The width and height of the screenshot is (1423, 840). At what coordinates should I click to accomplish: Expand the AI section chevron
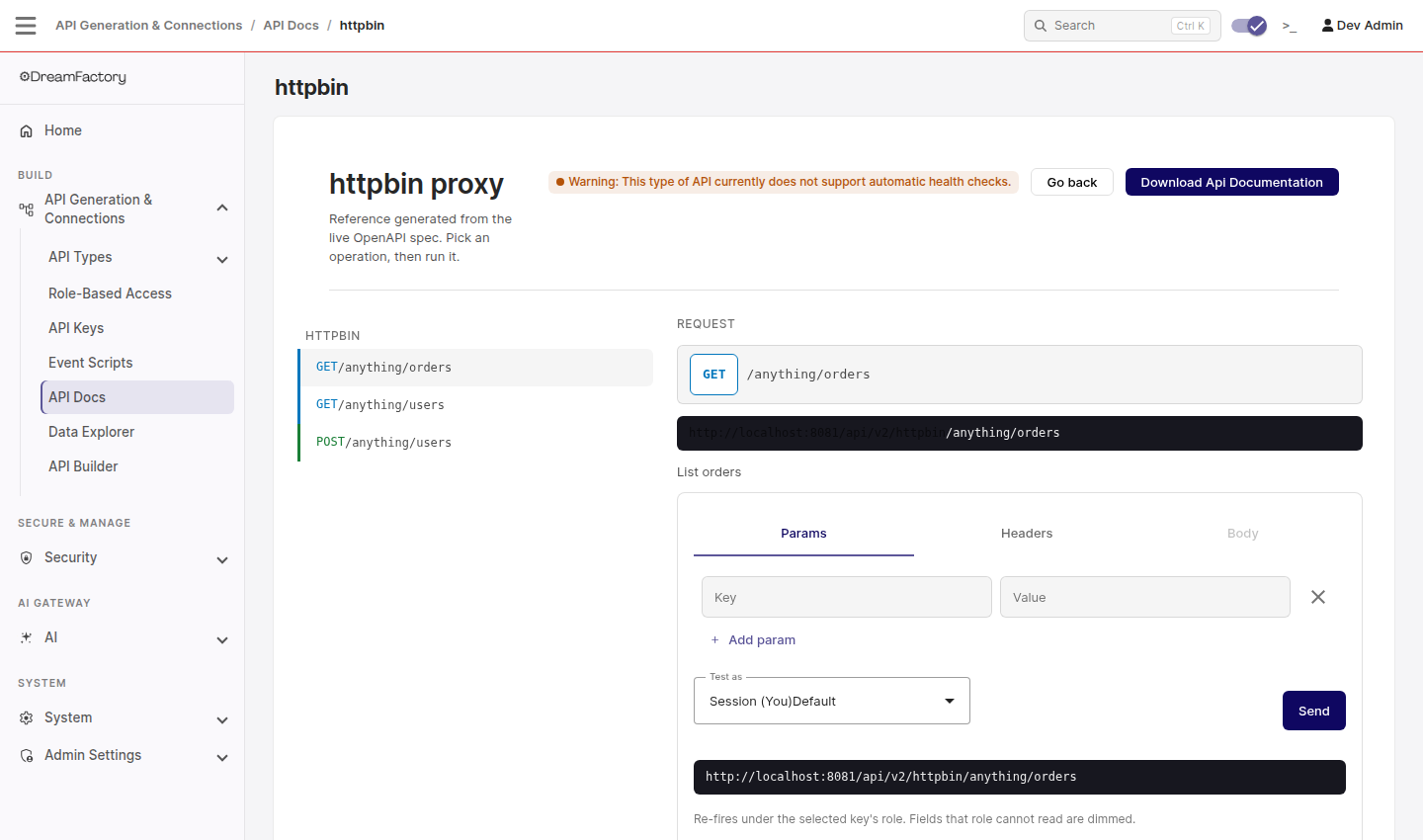point(222,639)
